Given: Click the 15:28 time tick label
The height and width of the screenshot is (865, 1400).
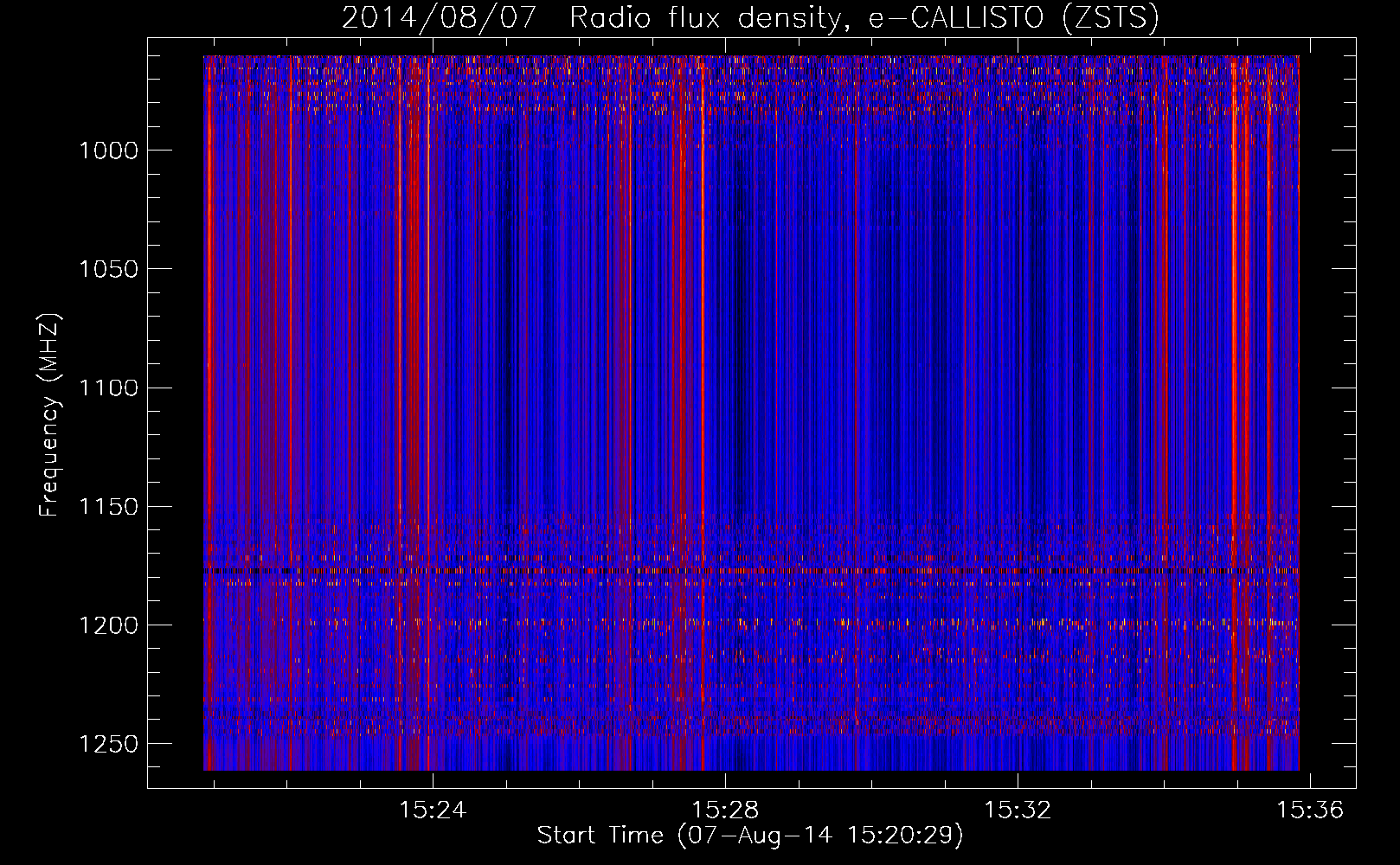Looking at the screenshot, I should click(x=725, y=810).
